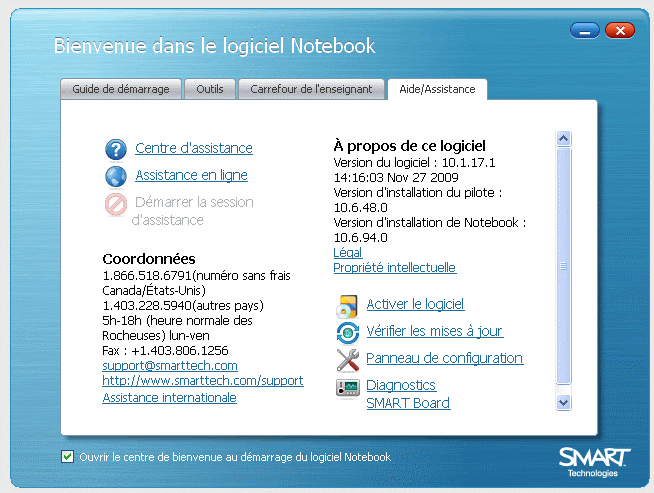The width and height of the screenshot is (654, 493).
Task: Click Activer le logiciel link
Action: (415, 304)
